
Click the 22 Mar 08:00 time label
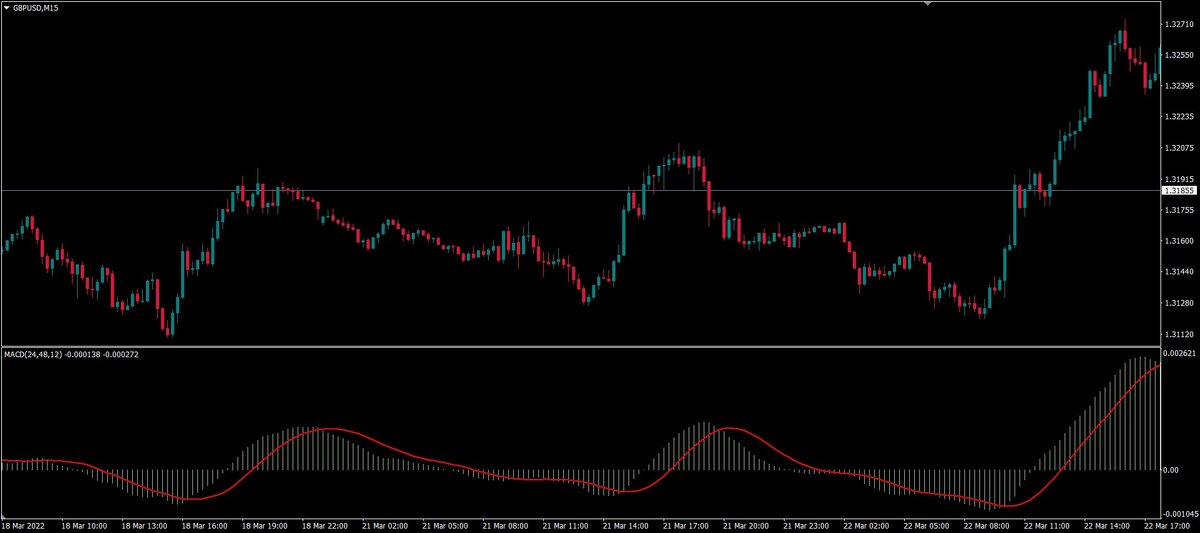point(988,525)
